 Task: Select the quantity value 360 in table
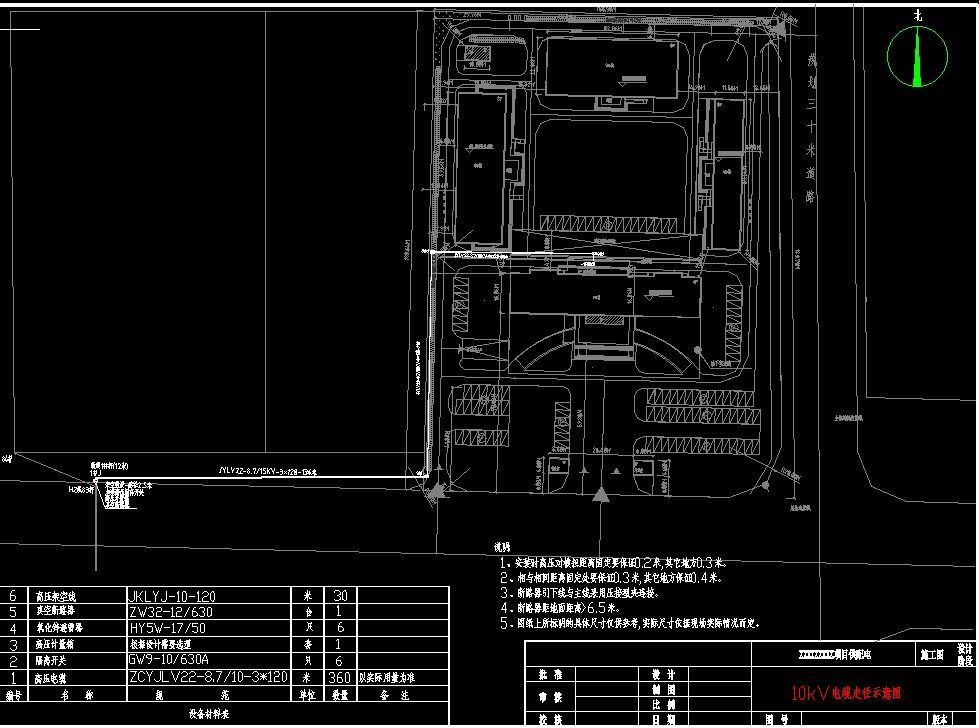(338, 677)
